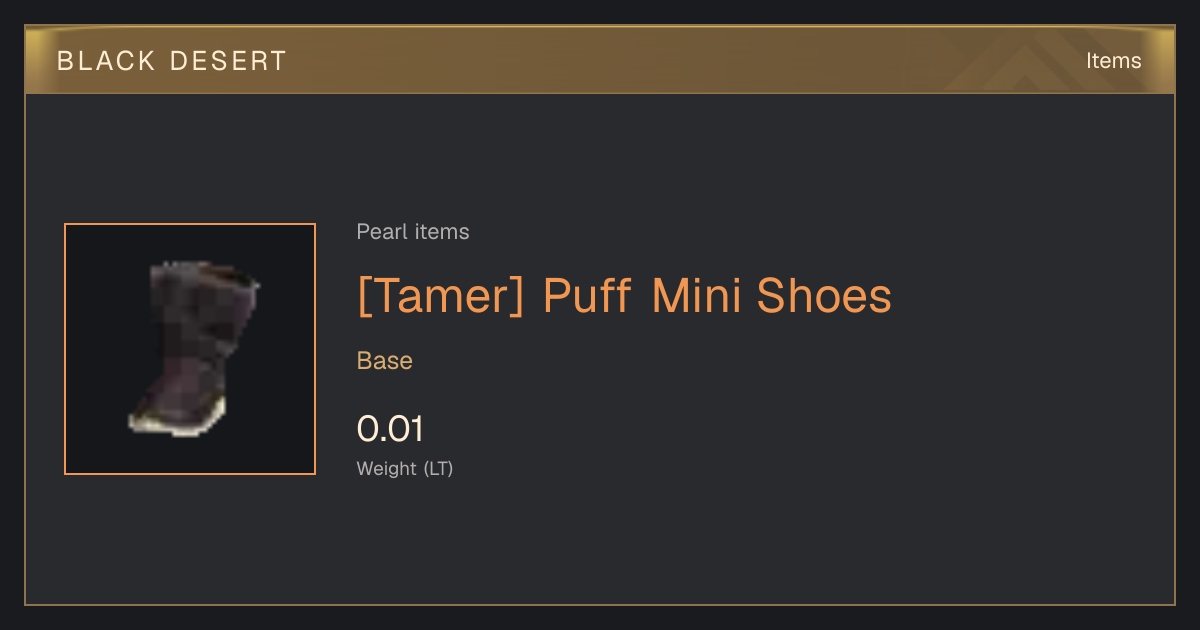Click the word BLACK in the header

point(107,61)
